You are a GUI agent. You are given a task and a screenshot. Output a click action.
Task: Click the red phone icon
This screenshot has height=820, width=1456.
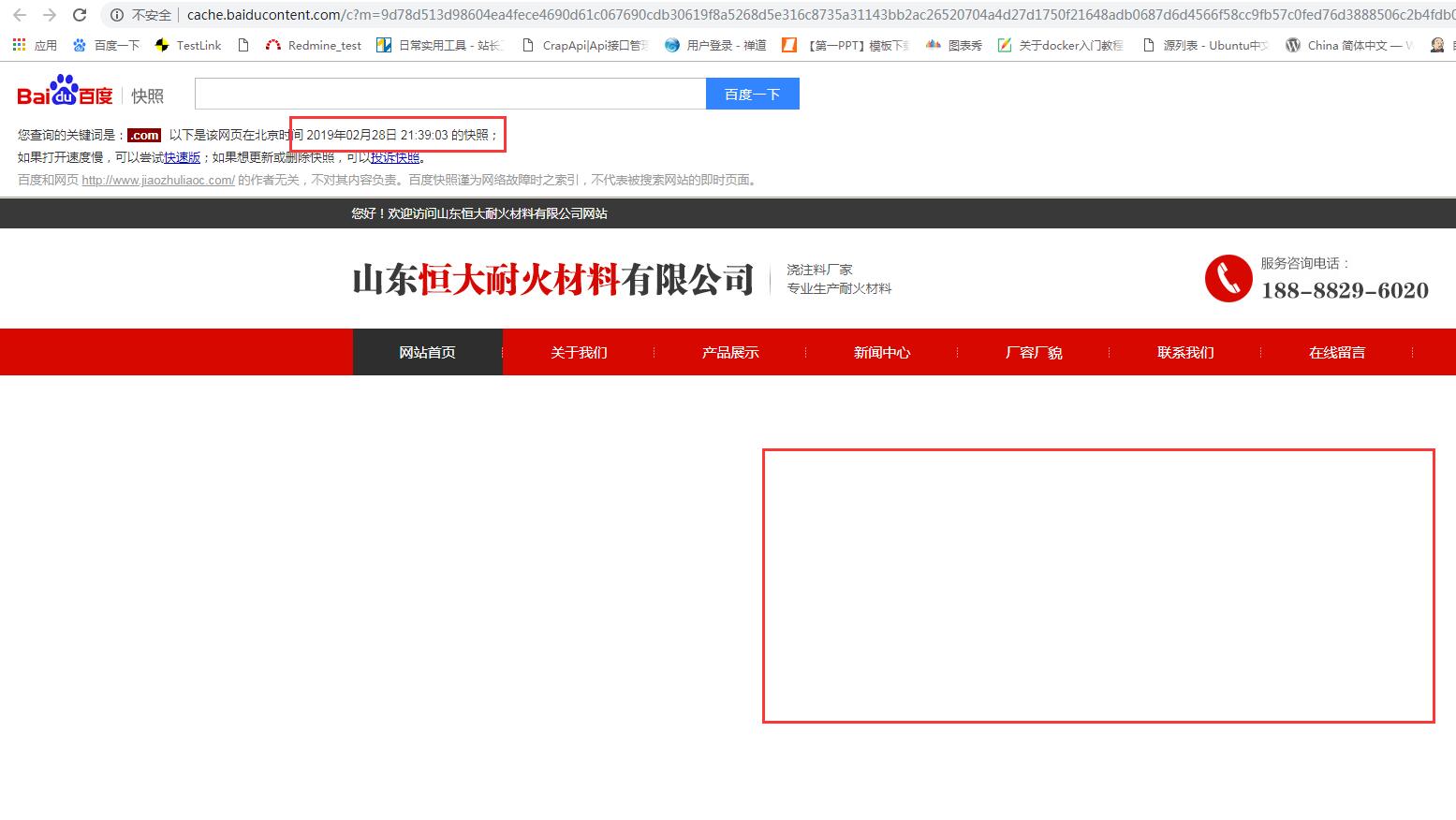pyautogui.click(x=1228, y=278)
